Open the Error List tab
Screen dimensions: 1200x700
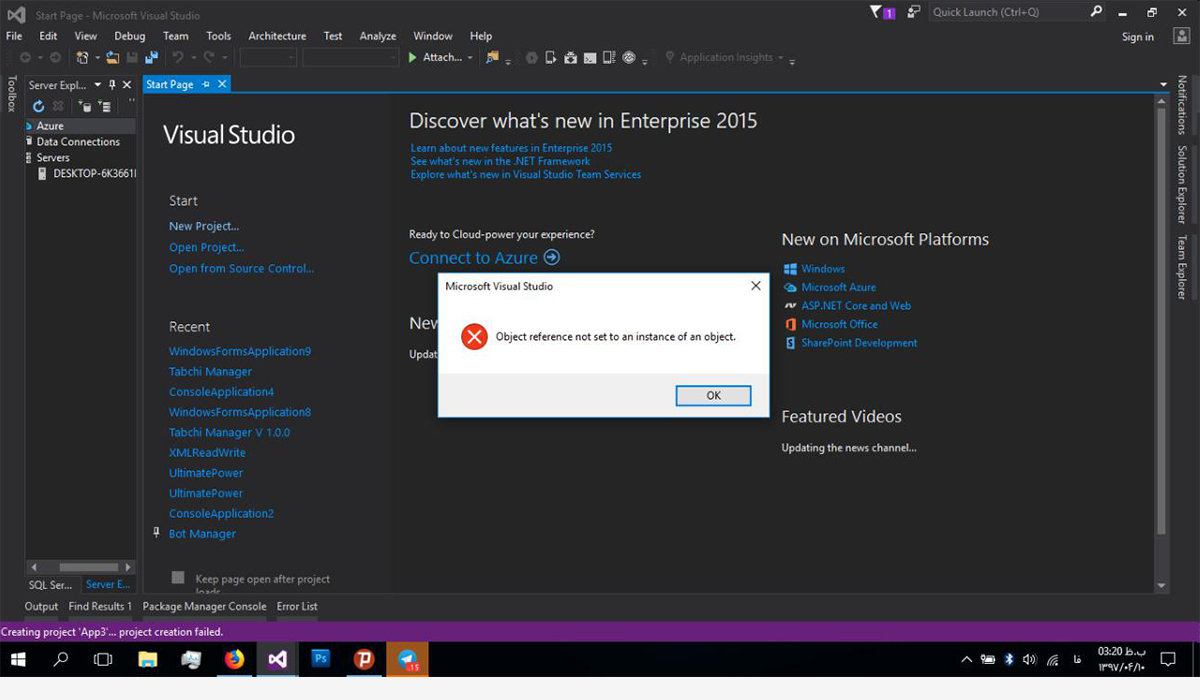[x=297, y=606]
